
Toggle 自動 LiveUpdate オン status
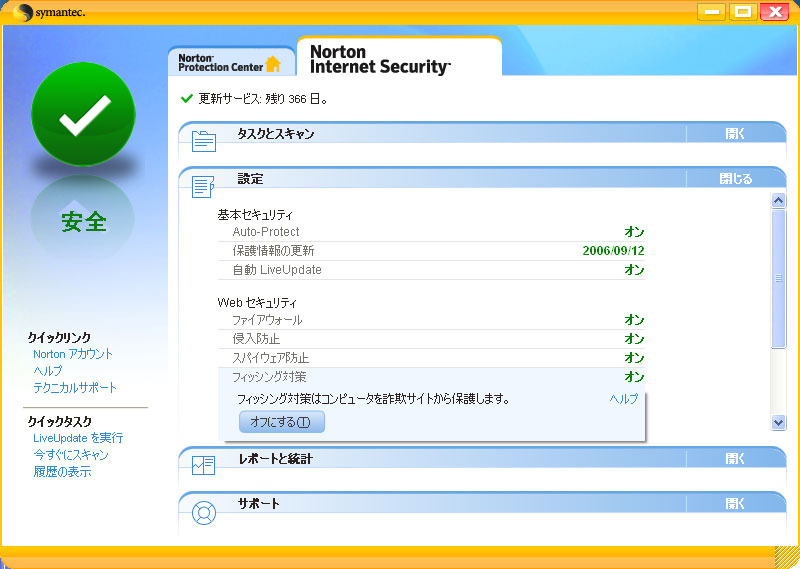coord(634,269)
